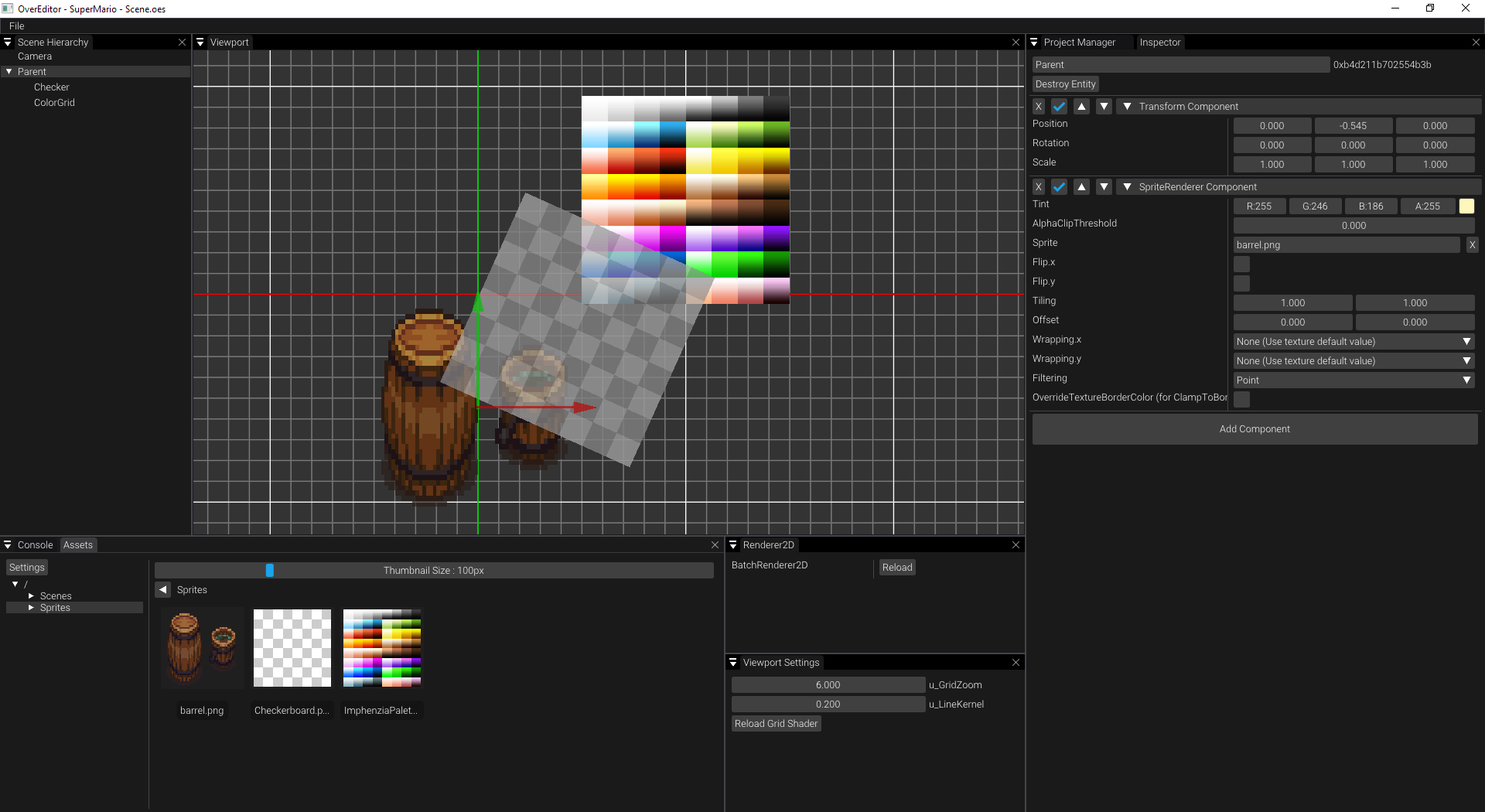Collapse the Parent node in Scene Hierarchy
The height and width of the screenshot is (812, 1485).
pyautogui.click(x=9, y=71)
